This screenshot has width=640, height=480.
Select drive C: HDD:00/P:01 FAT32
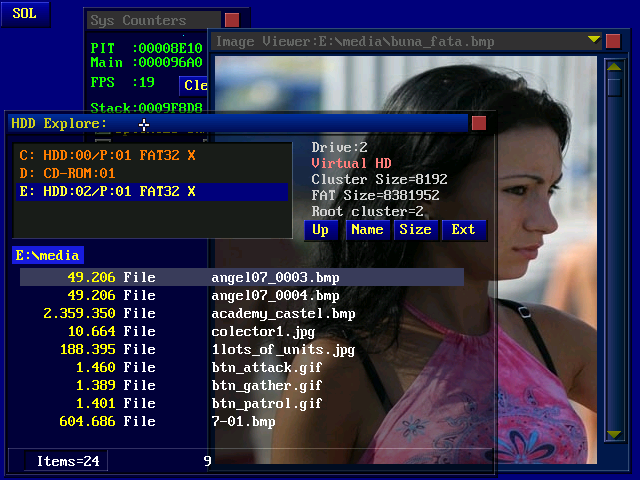pos(152,156)
